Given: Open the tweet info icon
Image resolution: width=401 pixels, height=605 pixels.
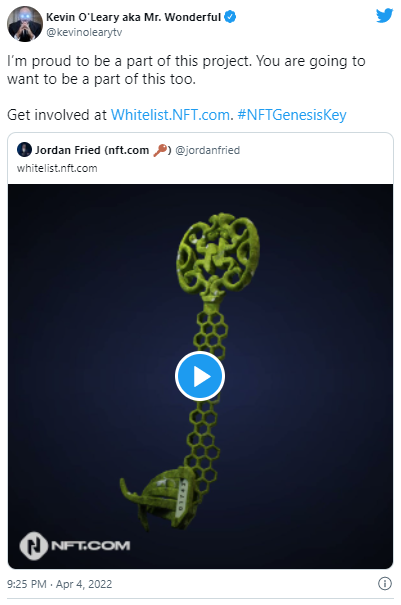Looking at the screenshot, I should click(384, 583).
